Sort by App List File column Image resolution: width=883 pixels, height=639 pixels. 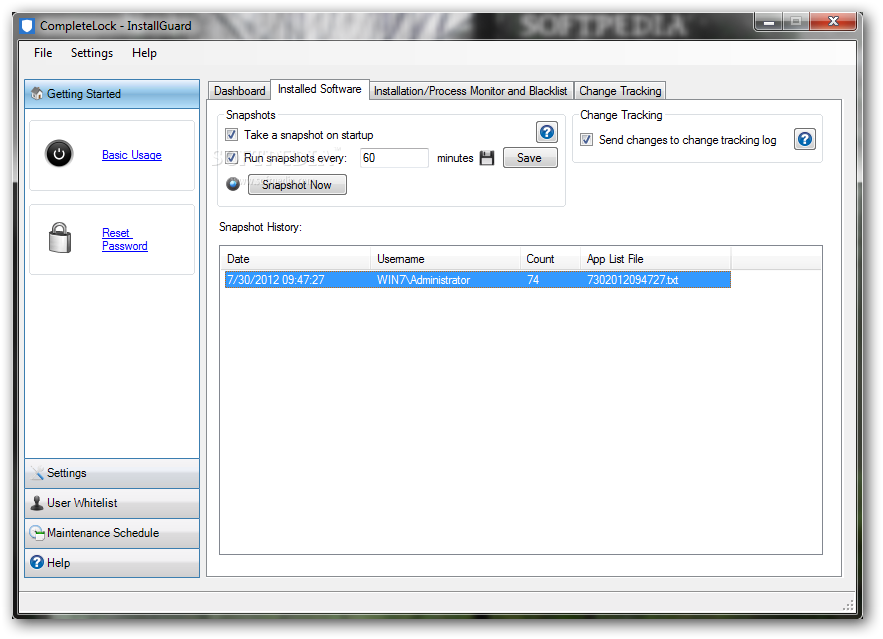(x=655, y=259)
